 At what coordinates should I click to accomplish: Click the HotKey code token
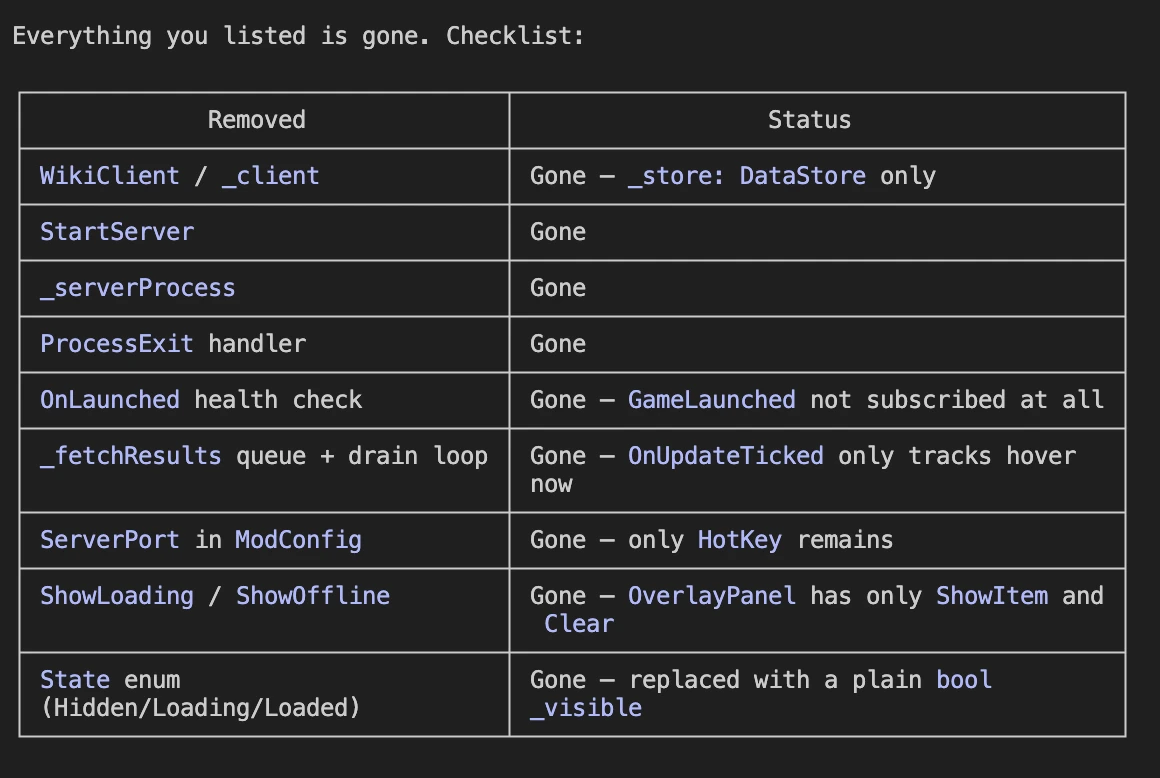[740, 541]
